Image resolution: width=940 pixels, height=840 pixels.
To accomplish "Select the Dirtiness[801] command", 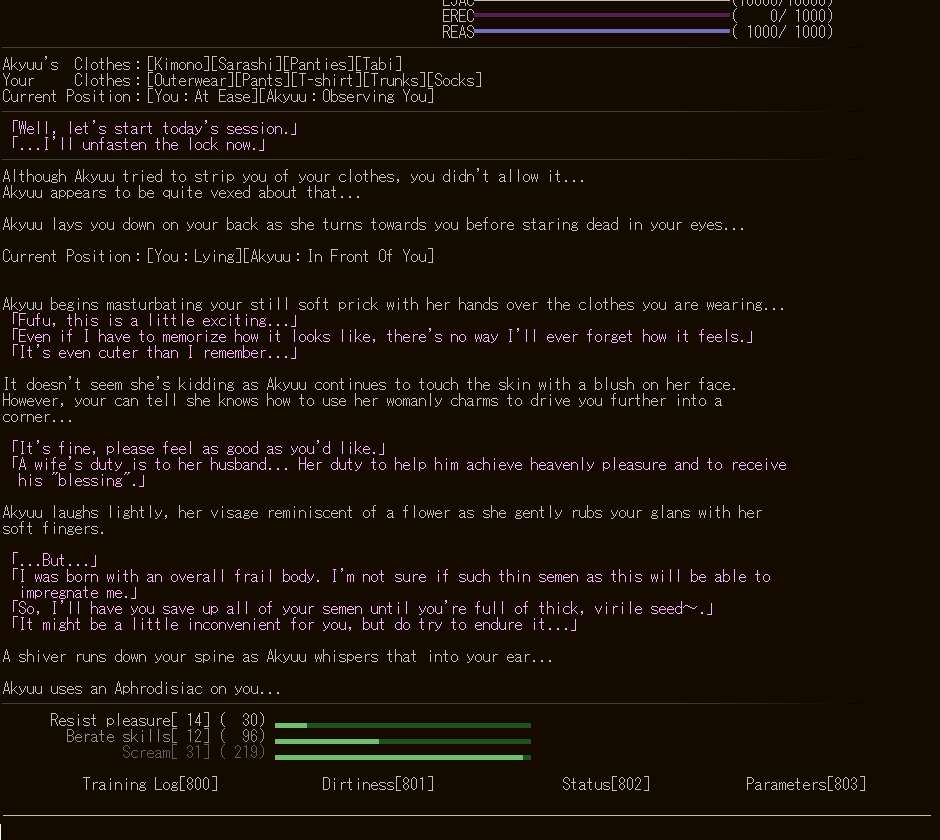I will pyautogui.click(x=378, y=784).
